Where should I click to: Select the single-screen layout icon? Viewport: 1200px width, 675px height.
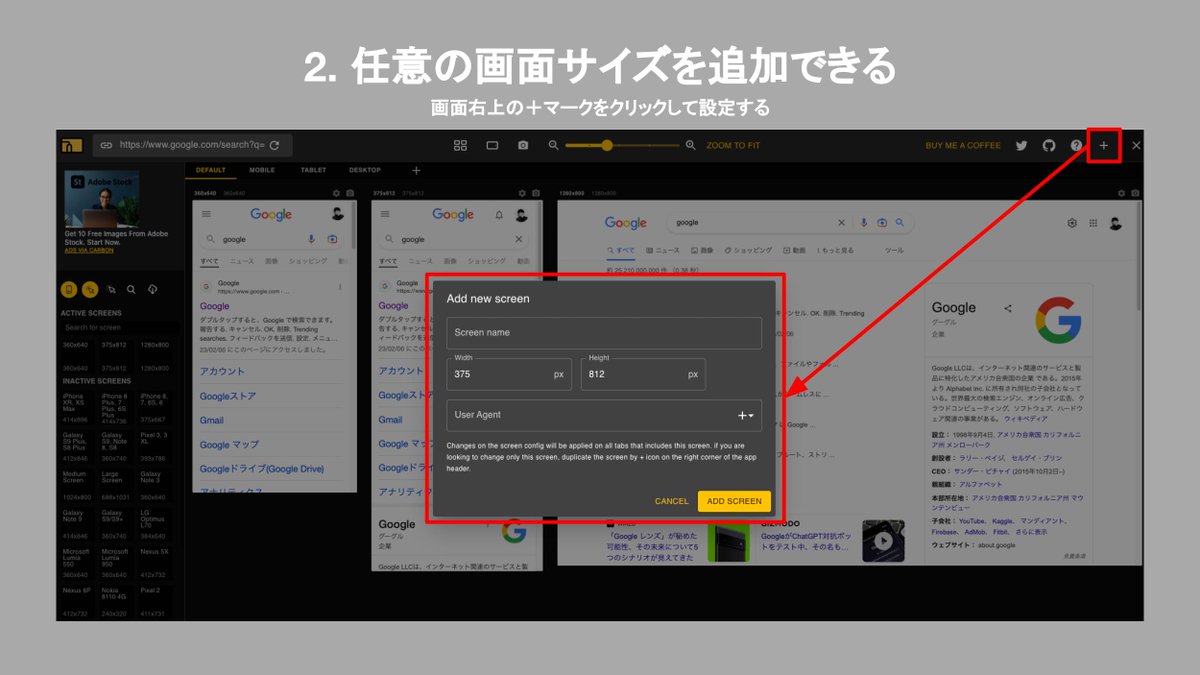[x=492, y=145]
